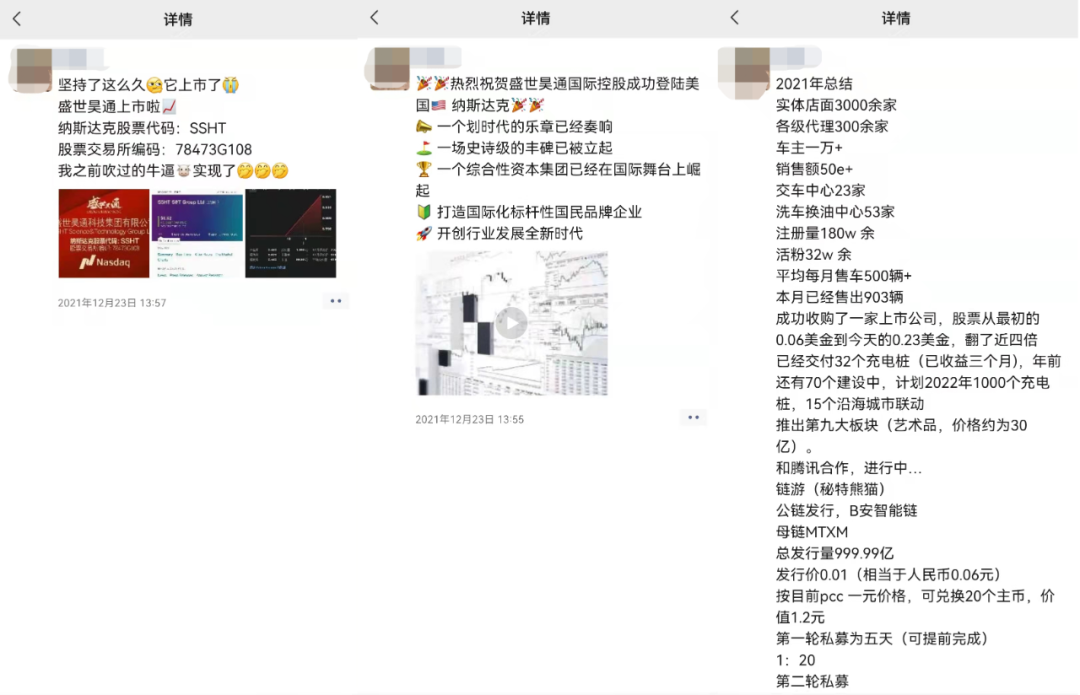Click the line 活粉32w 余
1080x695 pixels.
coord(813,255)
